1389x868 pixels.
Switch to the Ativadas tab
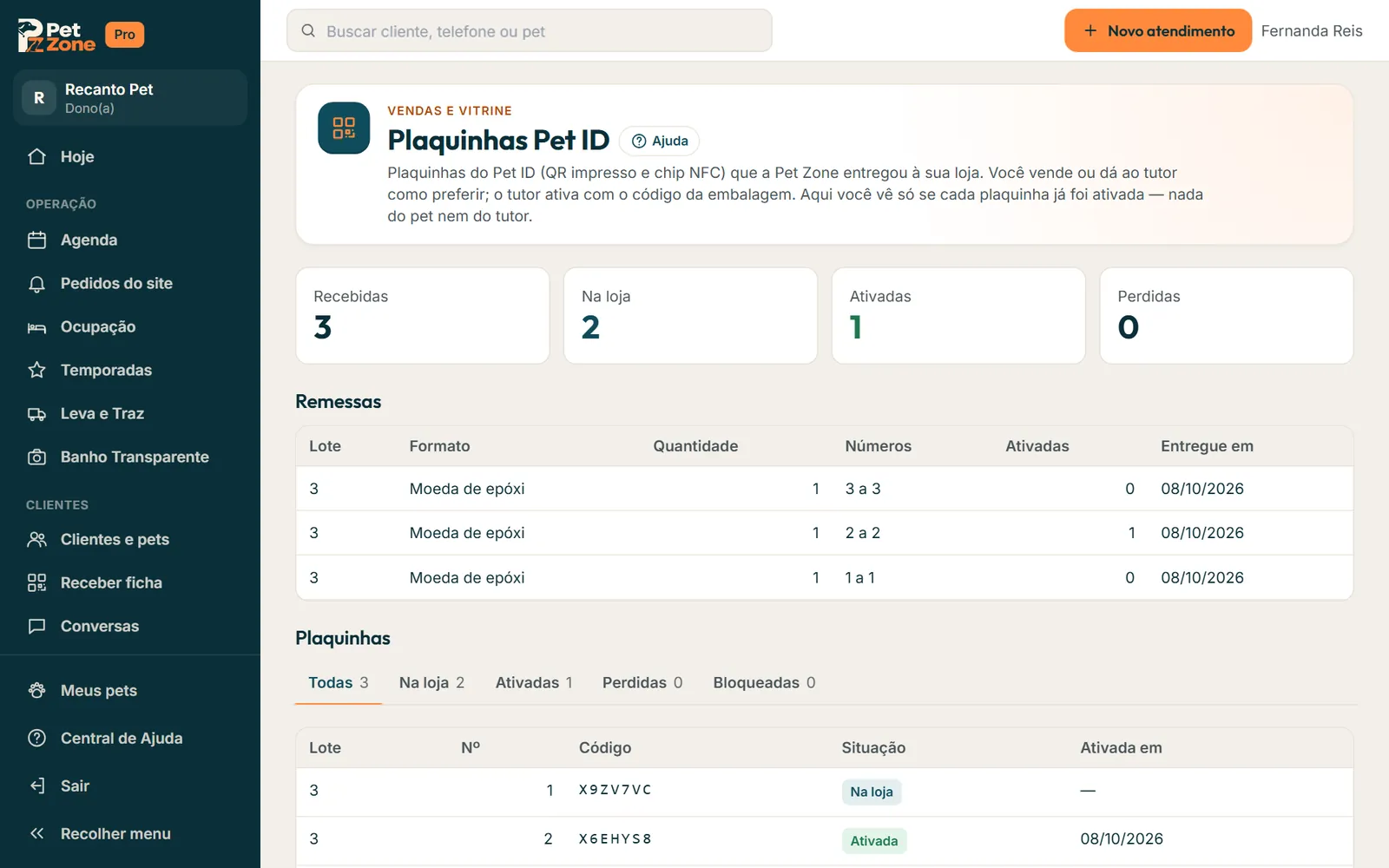click(x=534, y=682)
